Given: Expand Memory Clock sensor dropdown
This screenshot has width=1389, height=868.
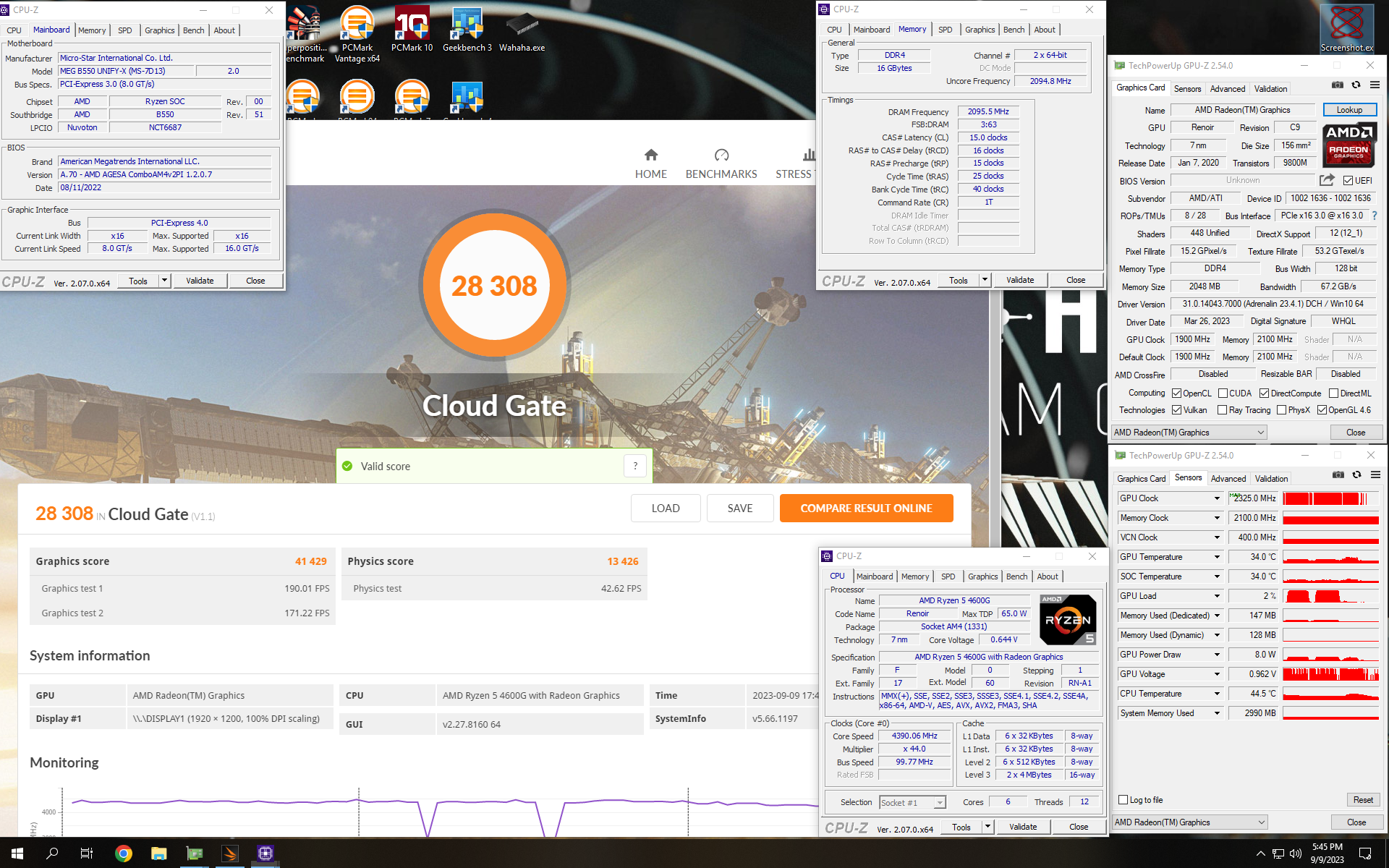Looking at the screenshot, I should [1217, 518].
